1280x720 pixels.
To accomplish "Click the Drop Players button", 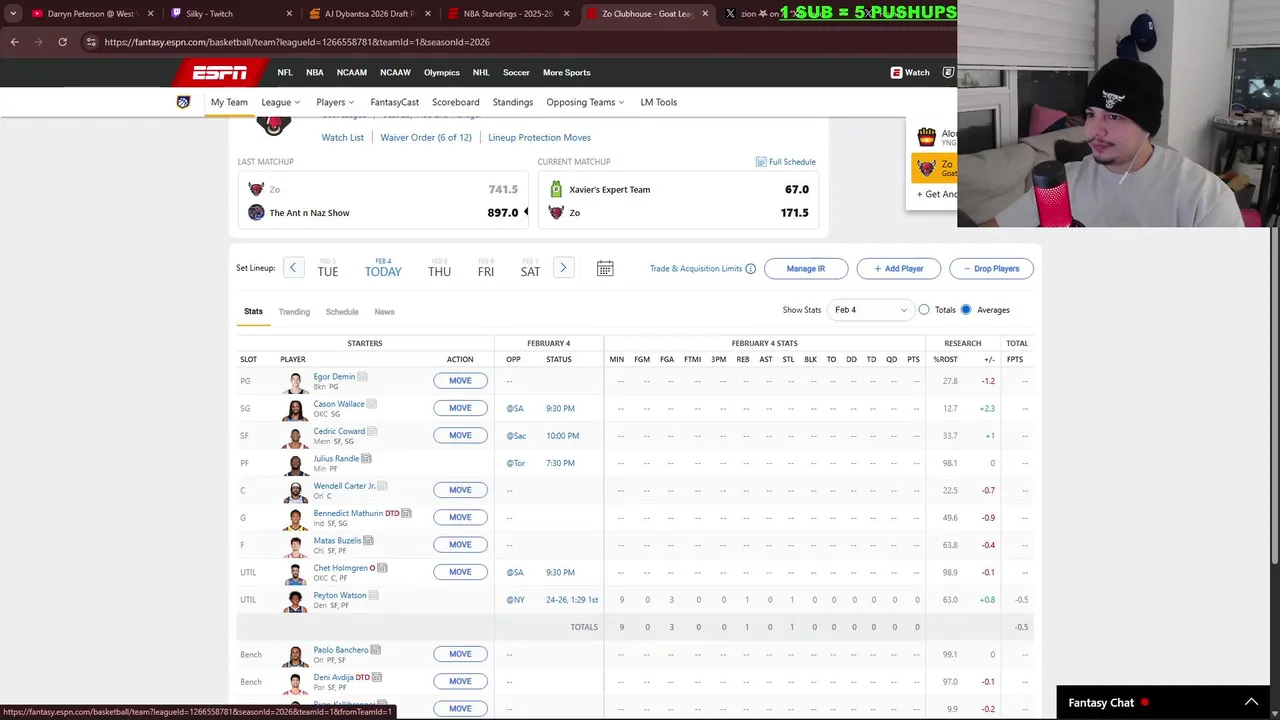I will tap(991, 268).
